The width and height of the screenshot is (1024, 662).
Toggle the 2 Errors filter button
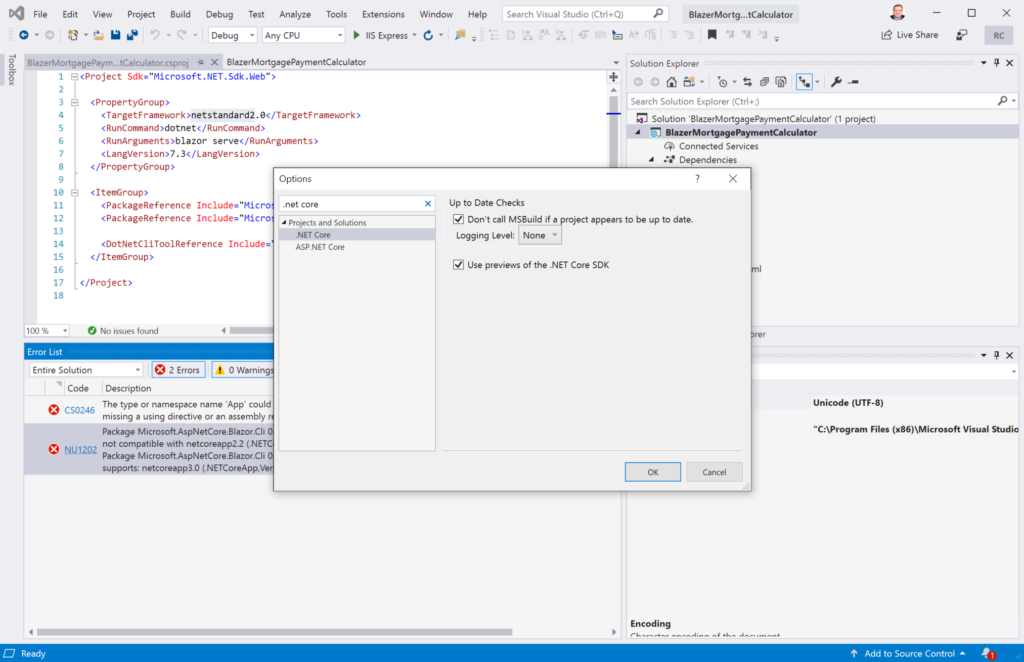point(178,370)
